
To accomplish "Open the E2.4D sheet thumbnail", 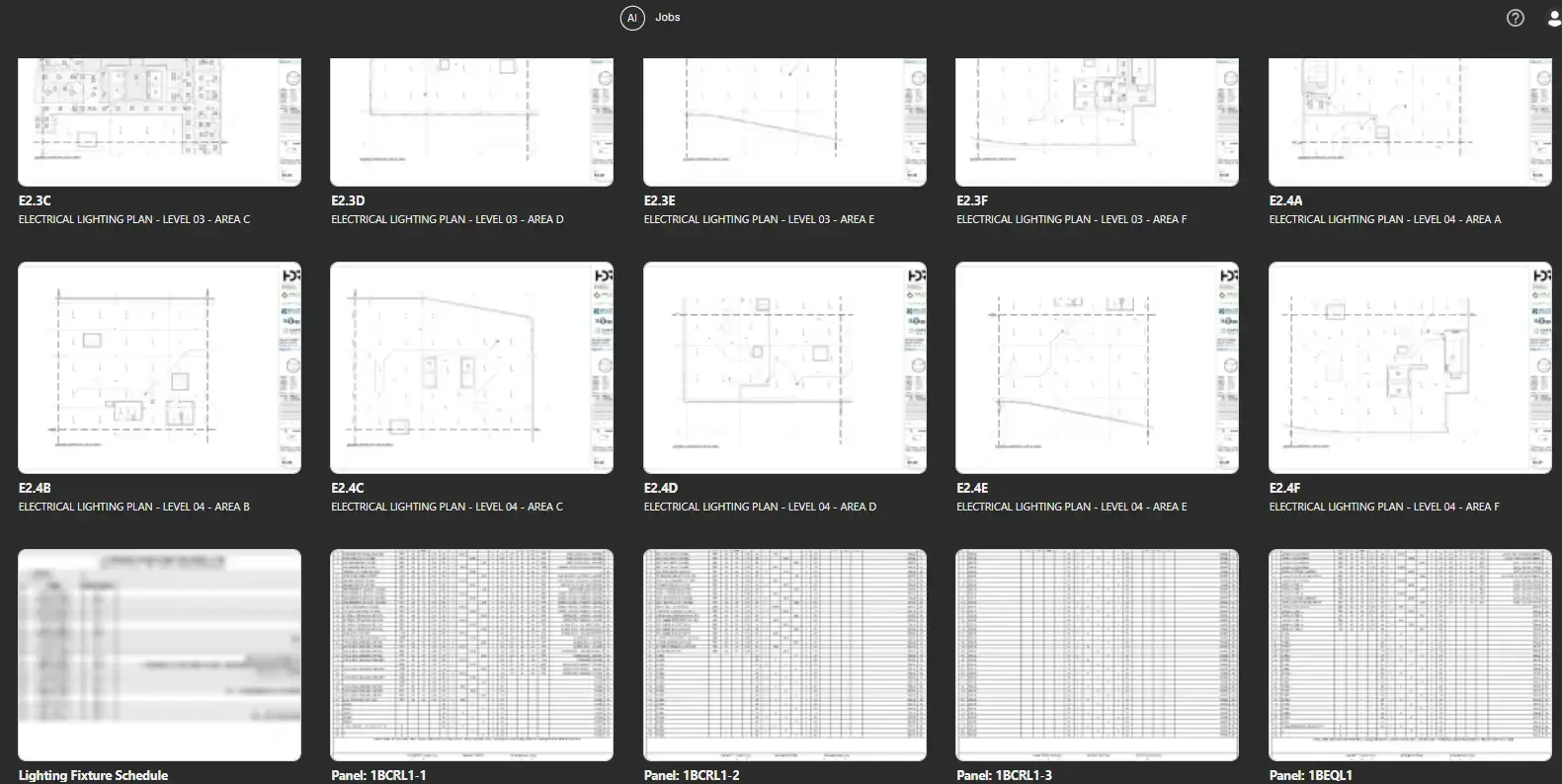I will click(x=784, y=367).
